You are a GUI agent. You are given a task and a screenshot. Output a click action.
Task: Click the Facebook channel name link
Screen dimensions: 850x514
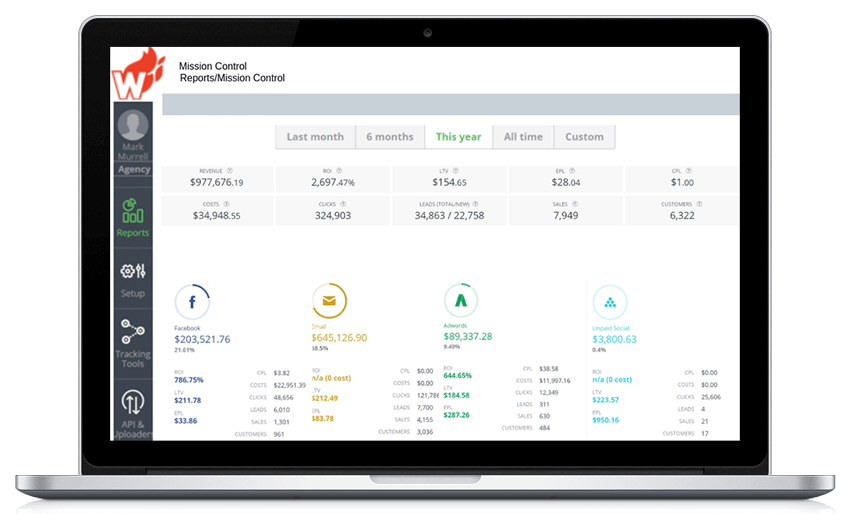coord(187,328)
